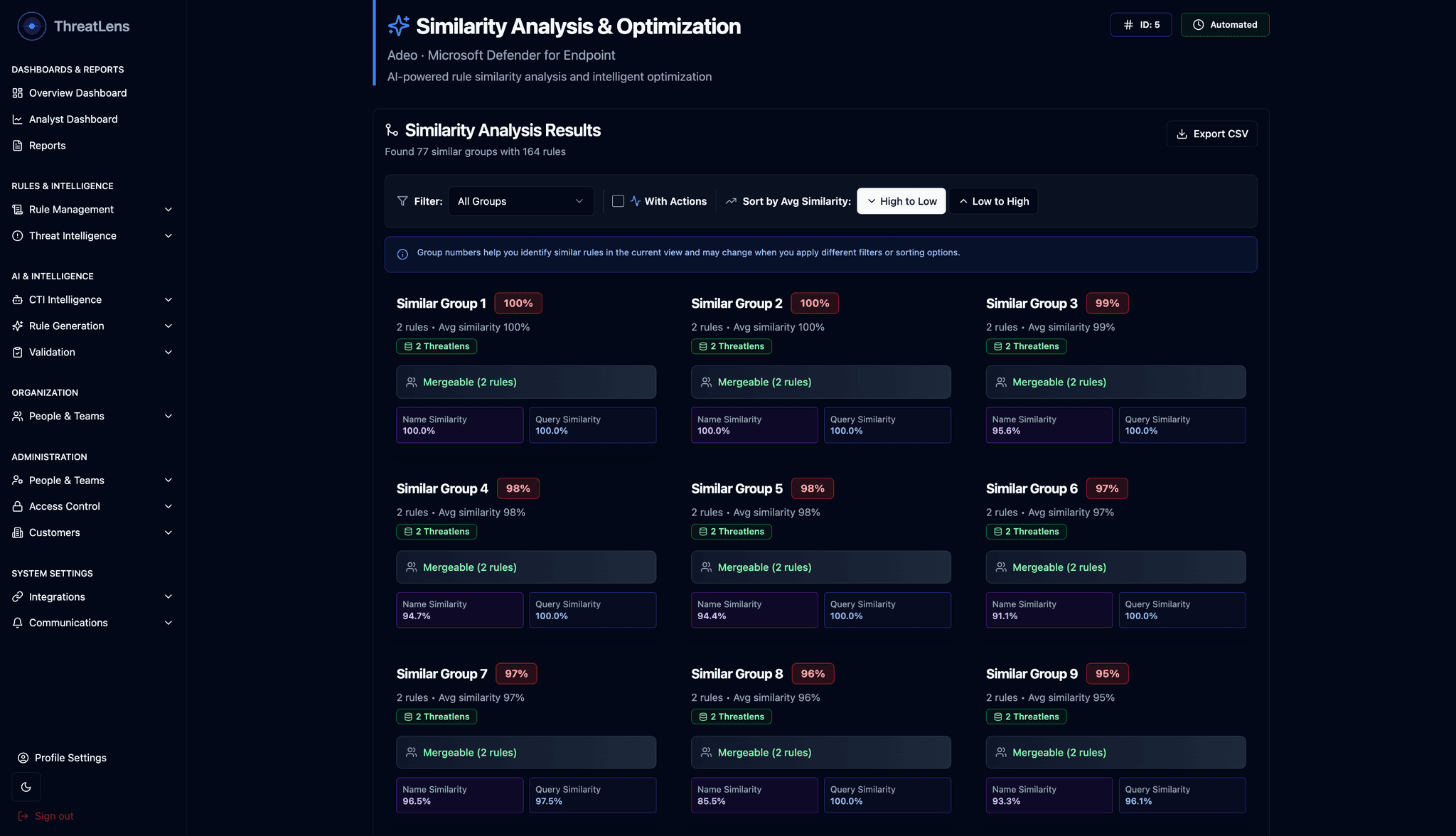Click the Customers building icon
Image resolution: width=1456 pixels, height=836 pixels.
pyautogui.click(x=18, y=533)
